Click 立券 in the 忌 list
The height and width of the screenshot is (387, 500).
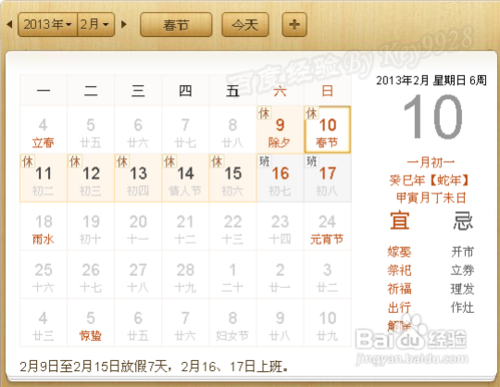(463, 270)
